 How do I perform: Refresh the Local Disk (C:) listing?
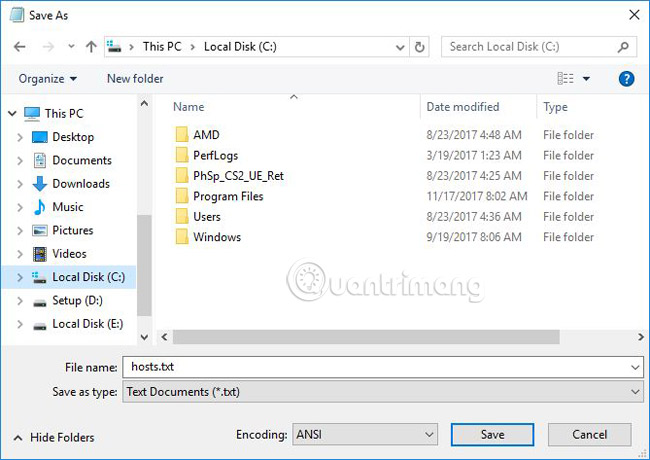click(420, 47)
